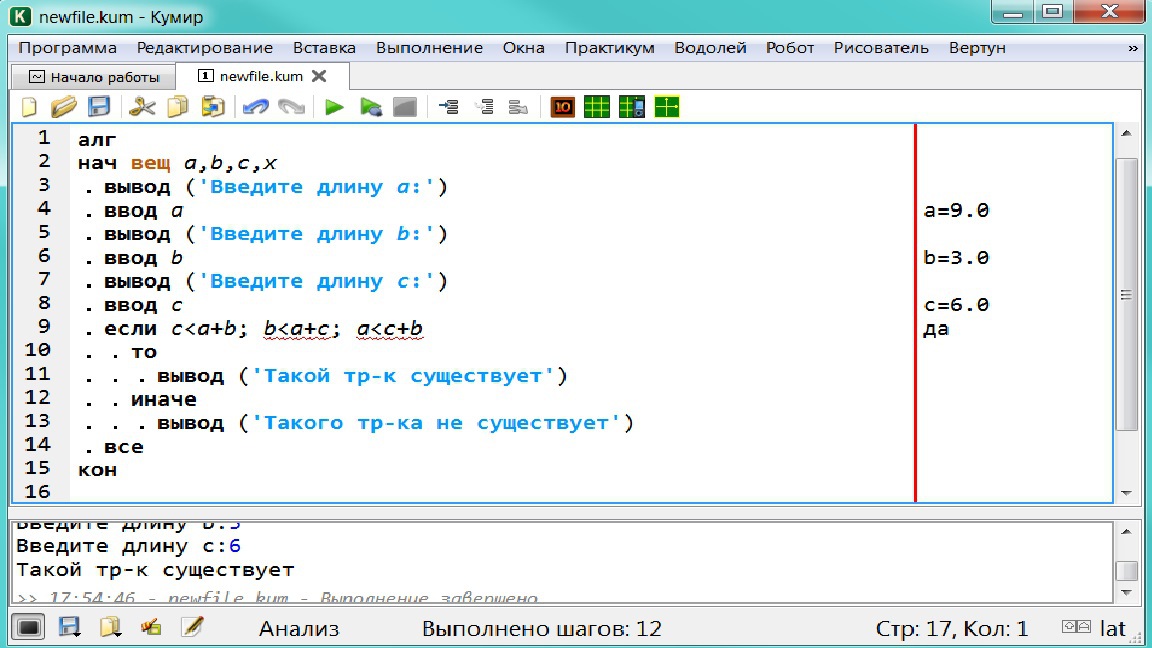The height and width of the screenshot is (648, 1152).
Task: Open the Robot remote control icon
Action: point(632,107)
